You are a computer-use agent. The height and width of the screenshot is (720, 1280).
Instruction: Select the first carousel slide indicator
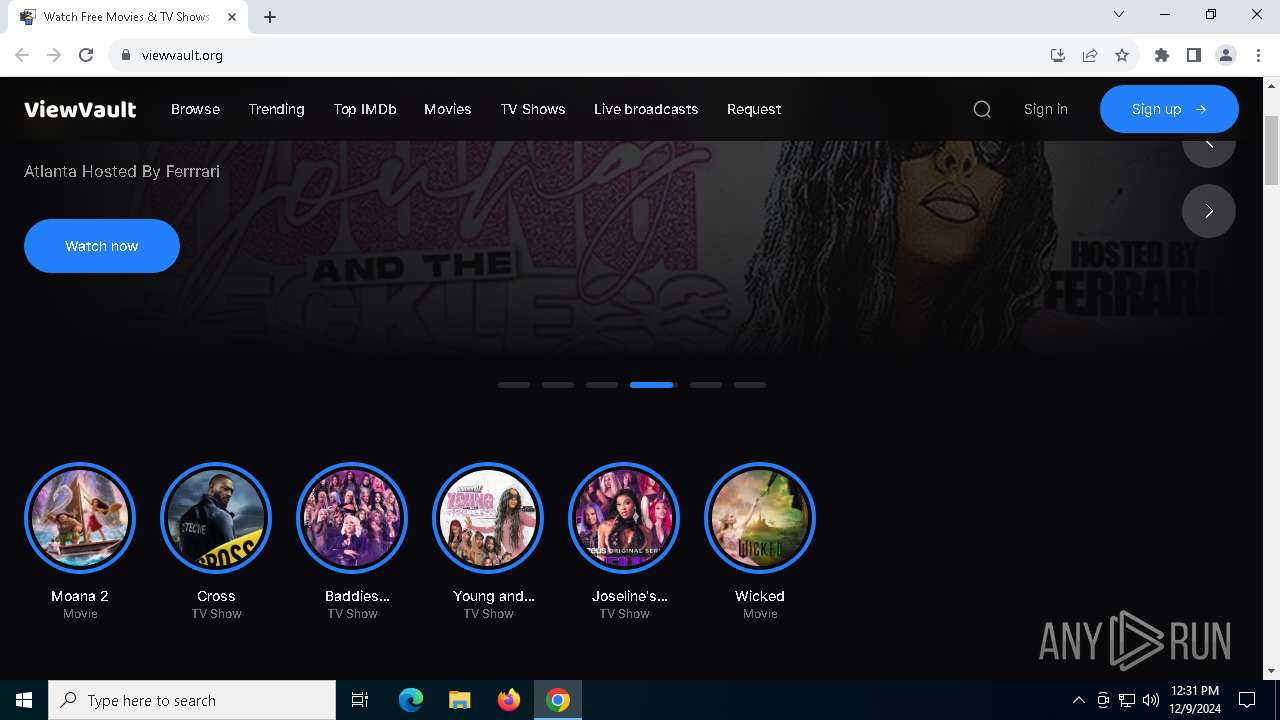tap(514, 385)
